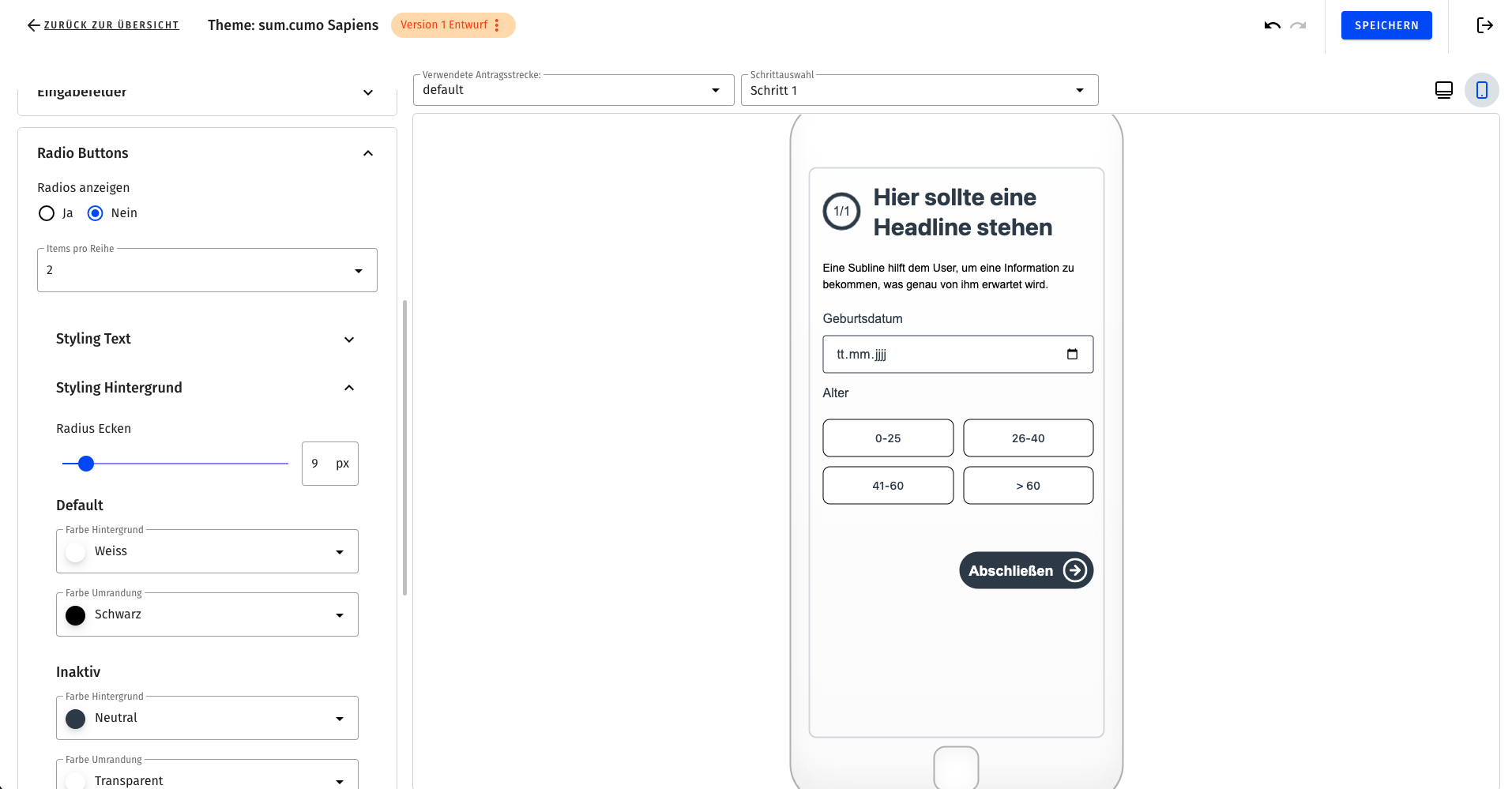Choose the > 60 age option
Image resolution: width=1512 pixels, height=789 pixels.
(1028, 486)
